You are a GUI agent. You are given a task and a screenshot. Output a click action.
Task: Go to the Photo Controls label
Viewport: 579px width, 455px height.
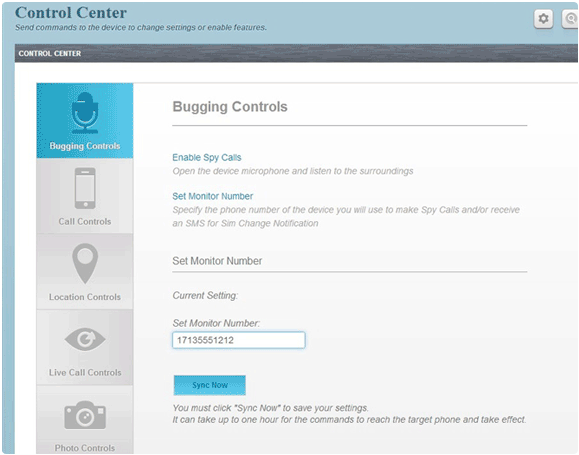pyautogui.click(x=85, y=448)
